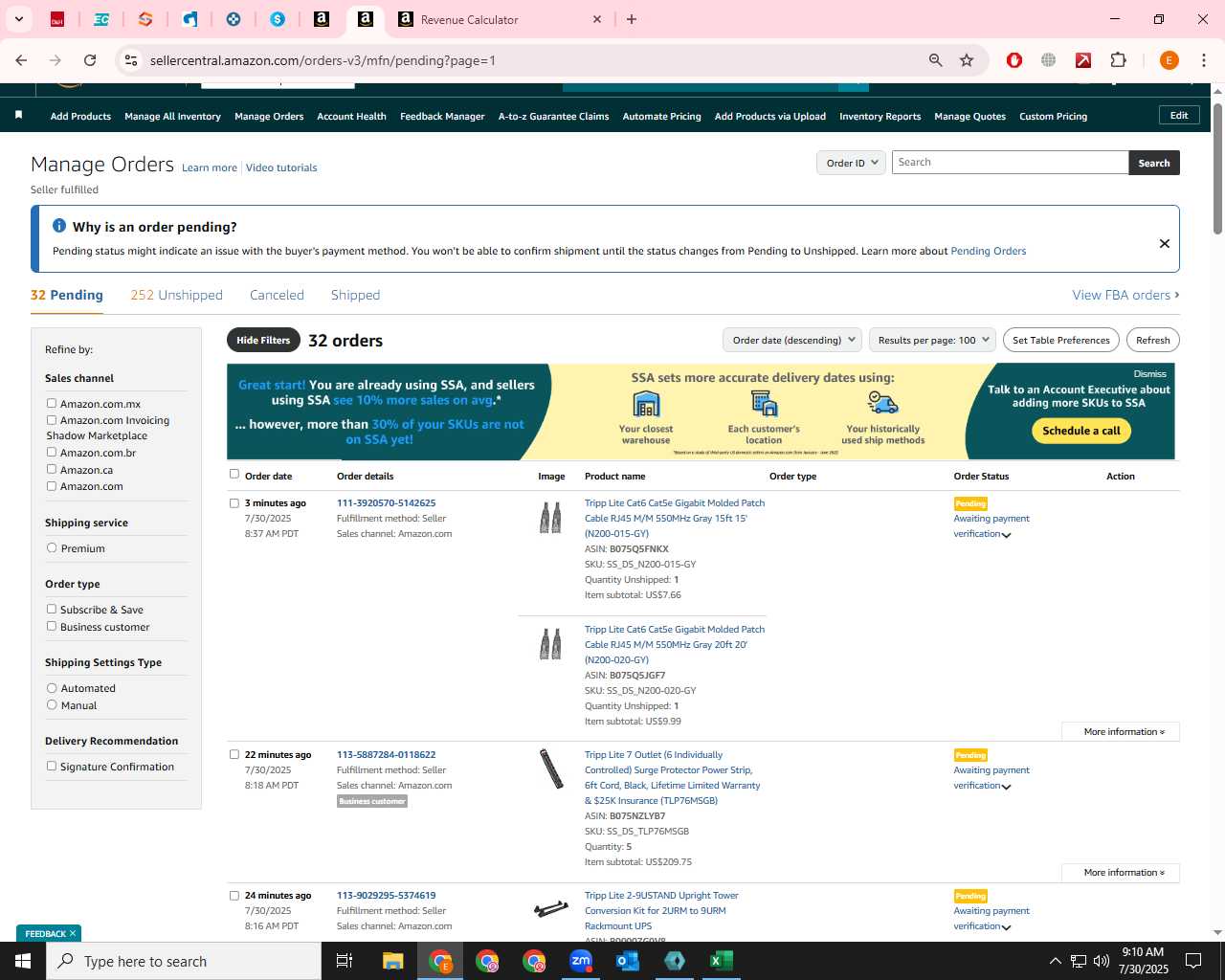
Task: Select the Premium shipping service radio
Action: (52, 547)
